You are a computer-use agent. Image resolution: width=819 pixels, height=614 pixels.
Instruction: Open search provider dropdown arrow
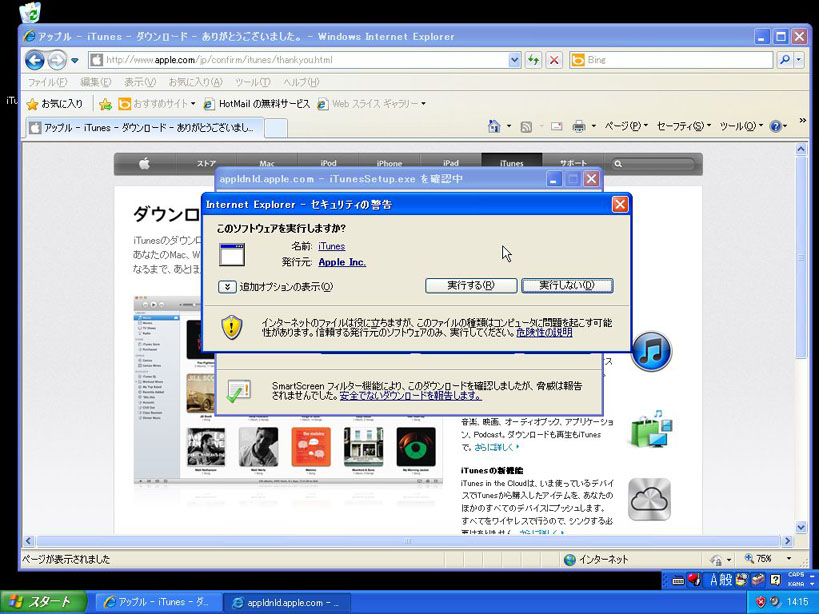point(799,60)
